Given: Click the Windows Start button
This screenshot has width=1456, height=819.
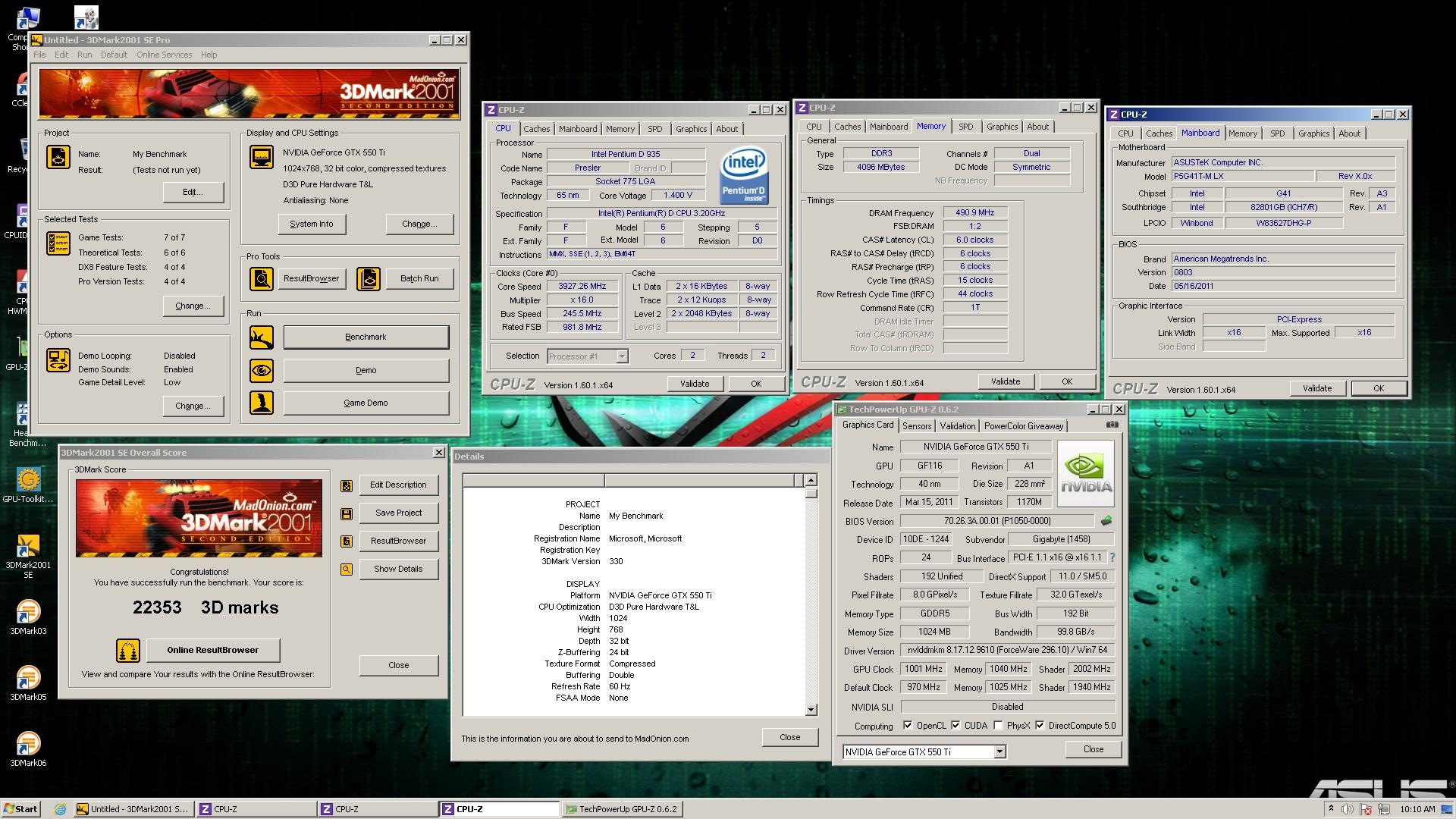Looking at the screenshot, I should point(21,809).
